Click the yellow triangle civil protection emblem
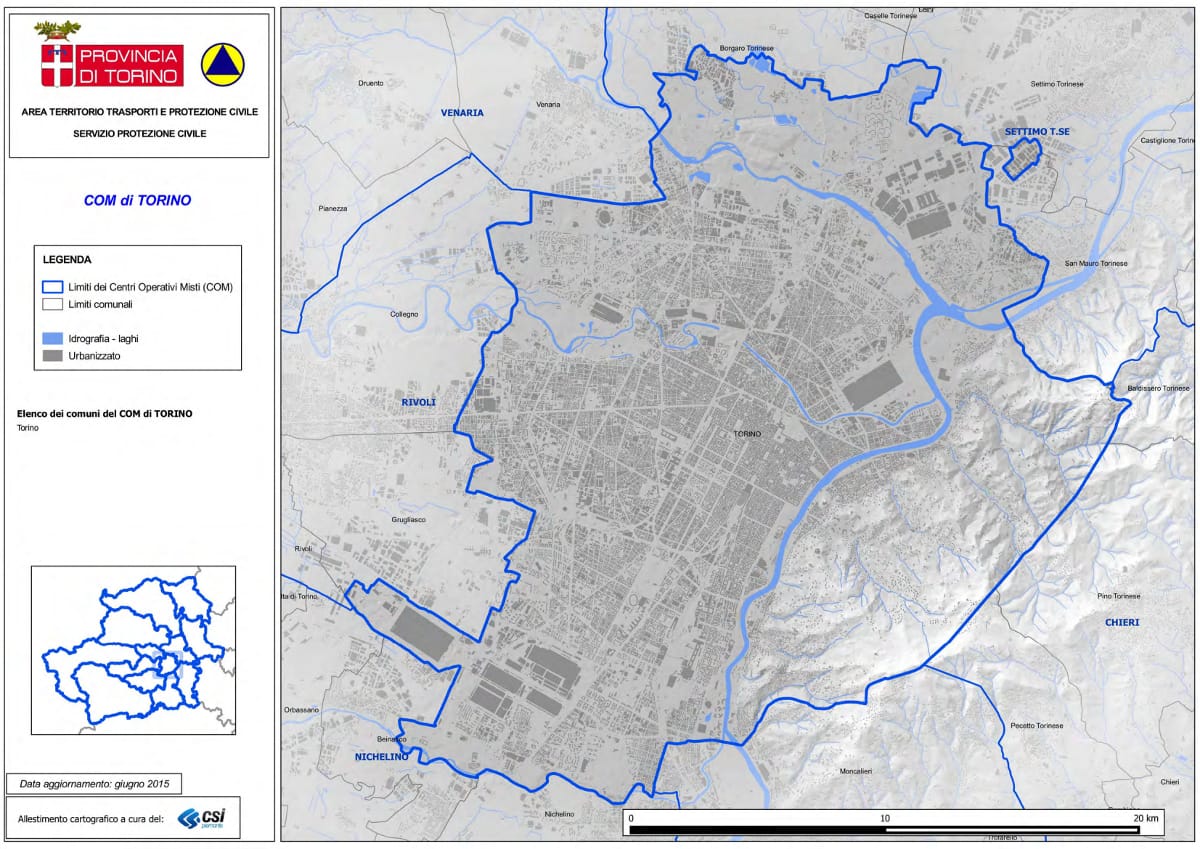The width and height of the screenshot is (1200, 849). (221, 65)
